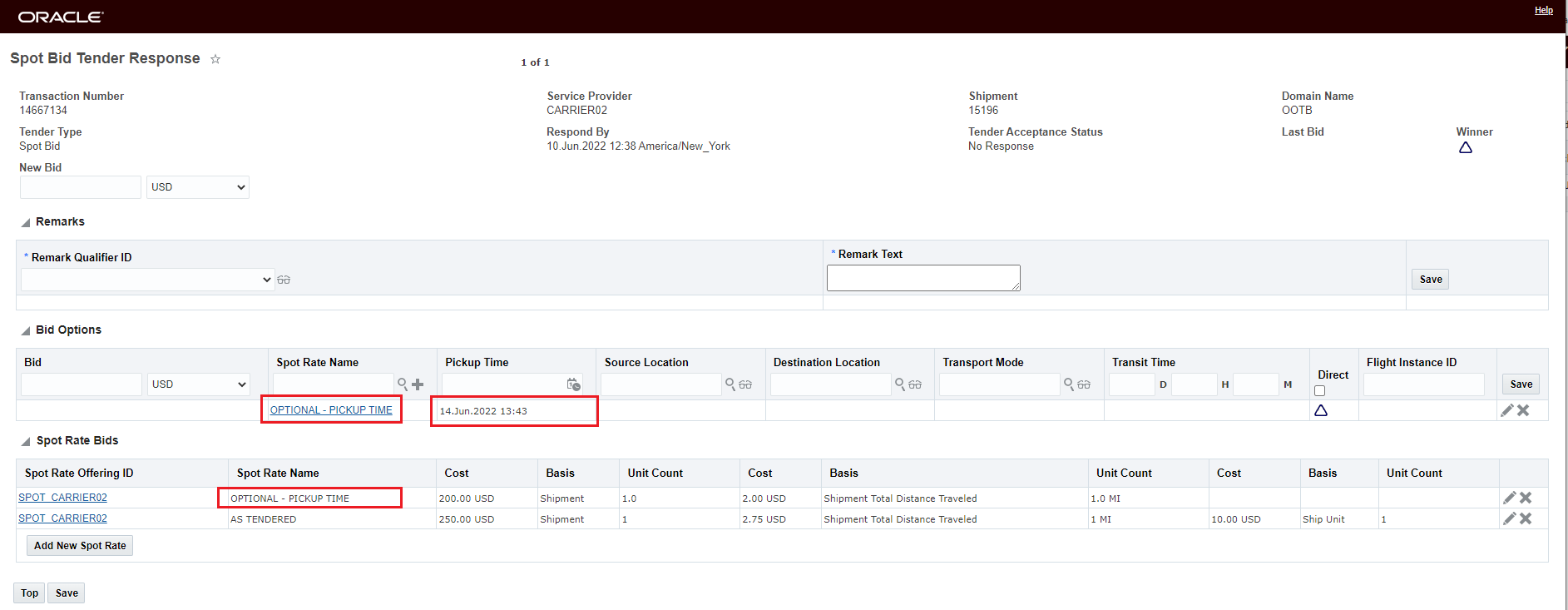This screenshot has height=610, width=1568.
Task: Select the 250.00 USD cost cell
Action: (x=467, y=519)
